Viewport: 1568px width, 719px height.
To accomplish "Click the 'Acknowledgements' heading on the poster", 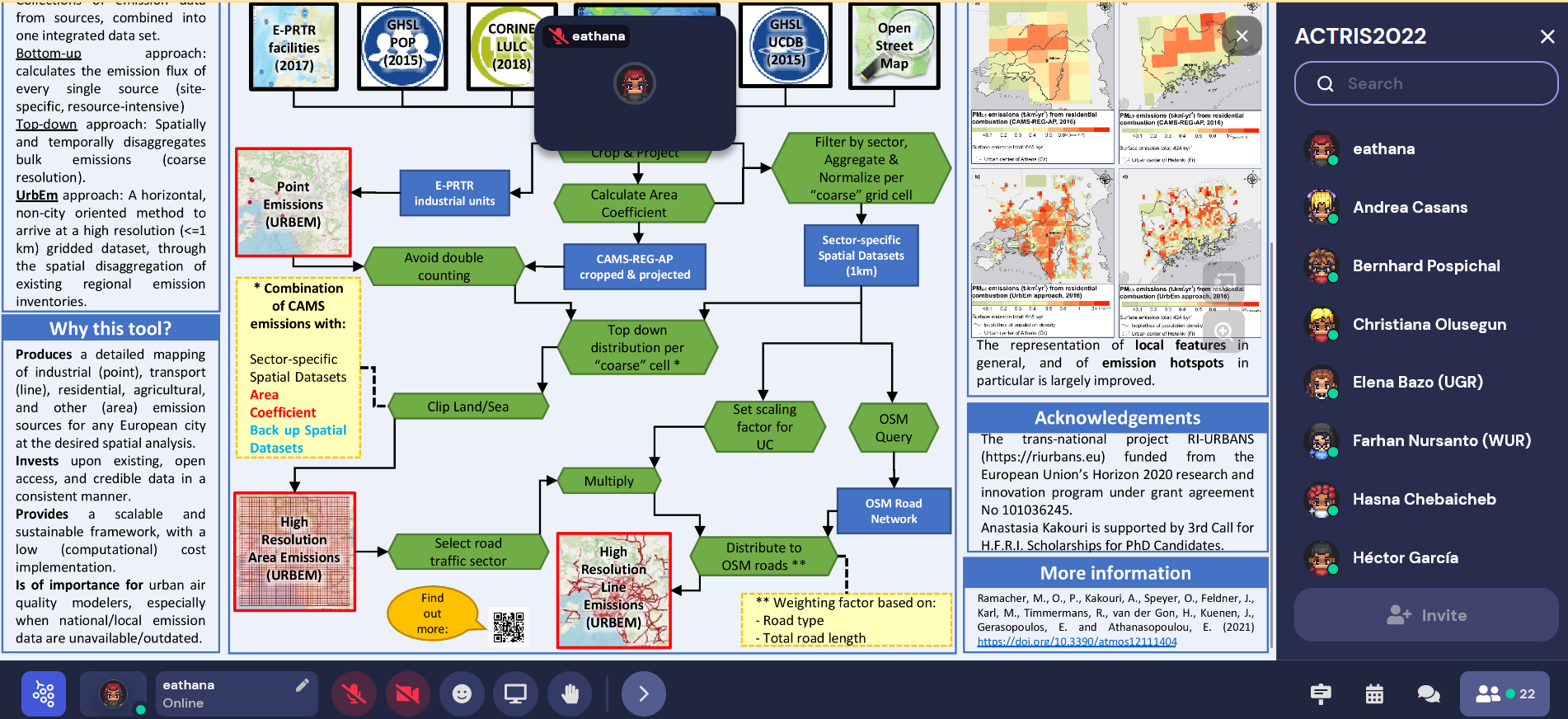I will (x=1117, y=417).
